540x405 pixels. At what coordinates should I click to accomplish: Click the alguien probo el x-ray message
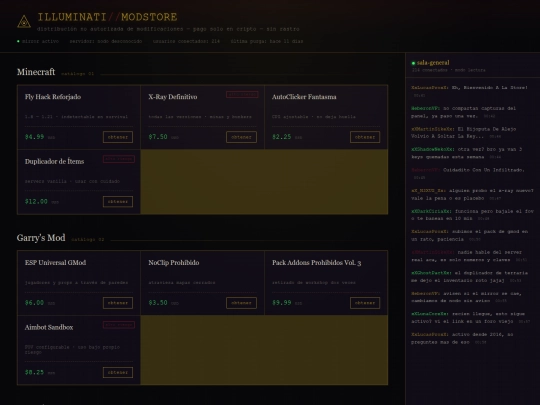[472, 194]
